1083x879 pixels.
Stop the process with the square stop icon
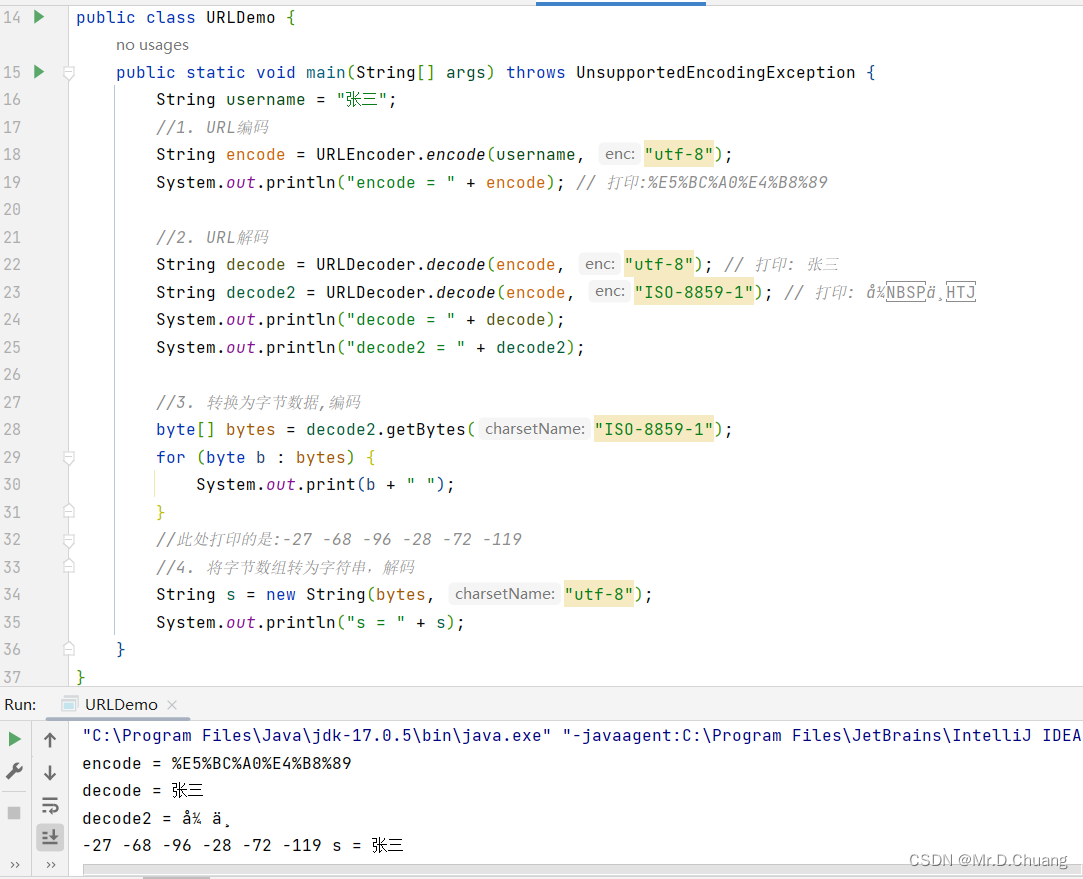click(14, 813)
